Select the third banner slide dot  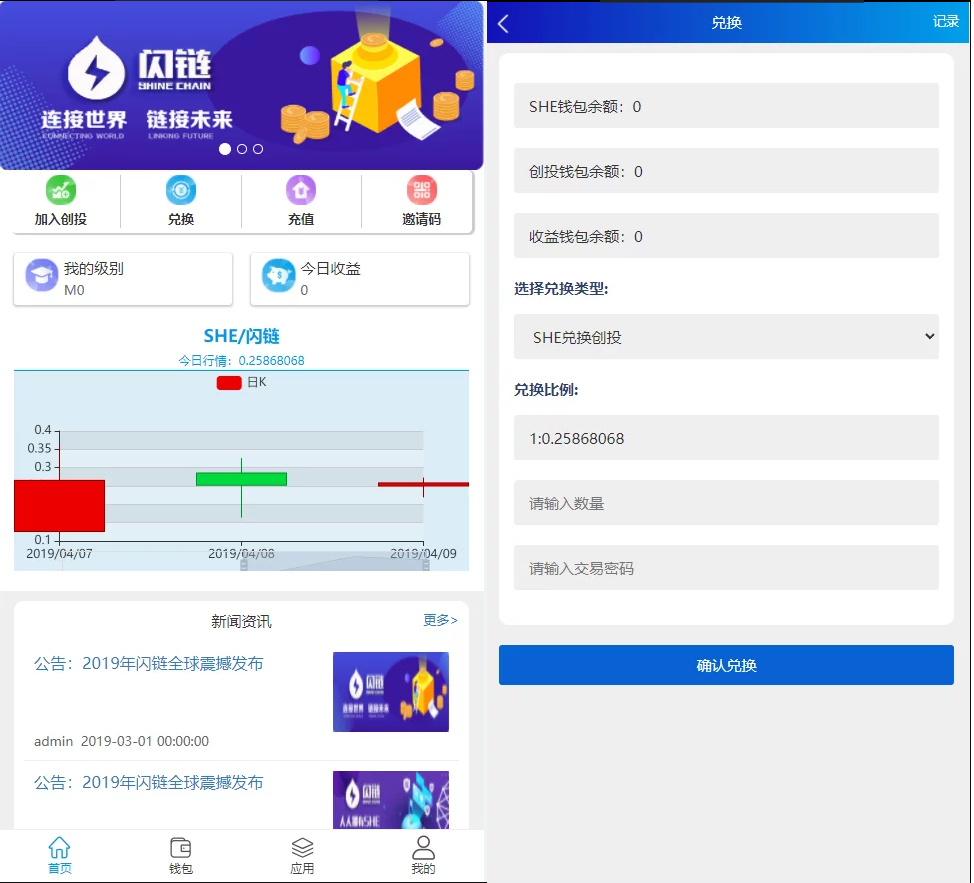click(257, 149)
